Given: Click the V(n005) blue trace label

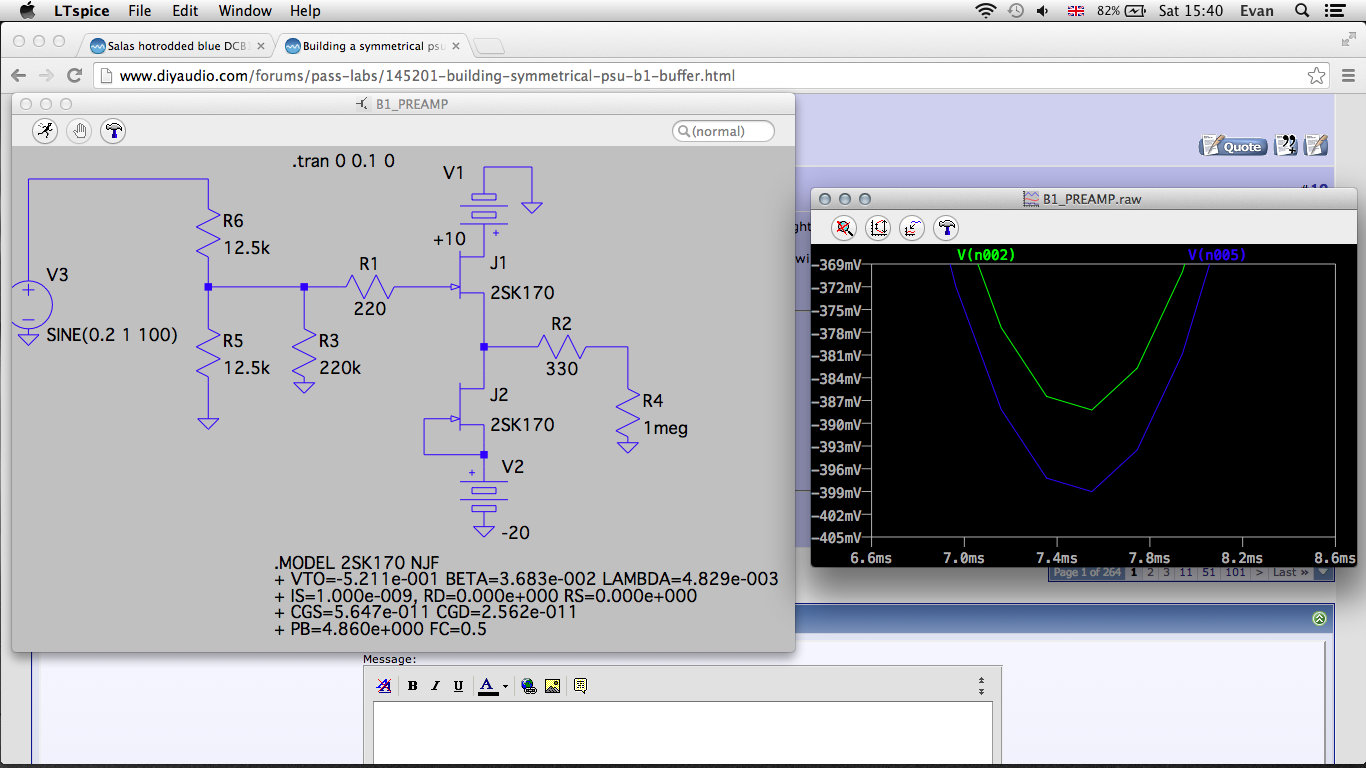Looking at the screenshot, I should [1216, 255].
